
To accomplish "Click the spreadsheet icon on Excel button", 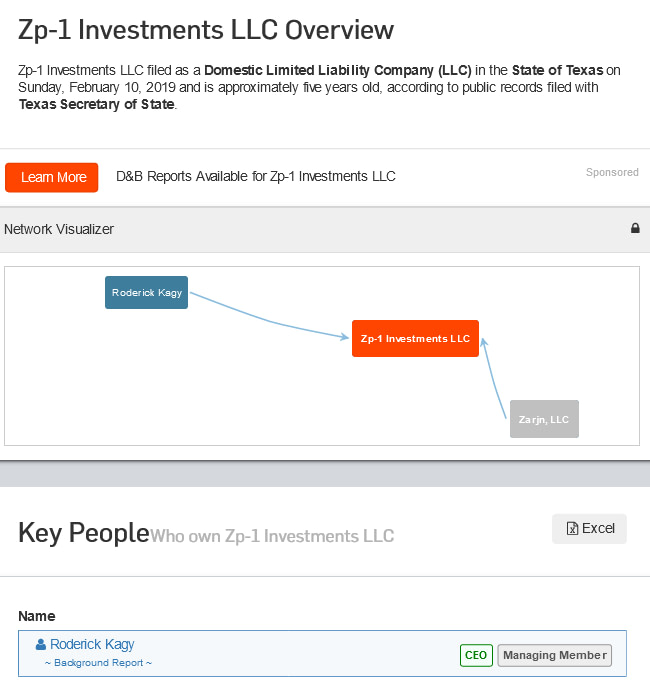I will pyautogui.click(x=572, y=528).
